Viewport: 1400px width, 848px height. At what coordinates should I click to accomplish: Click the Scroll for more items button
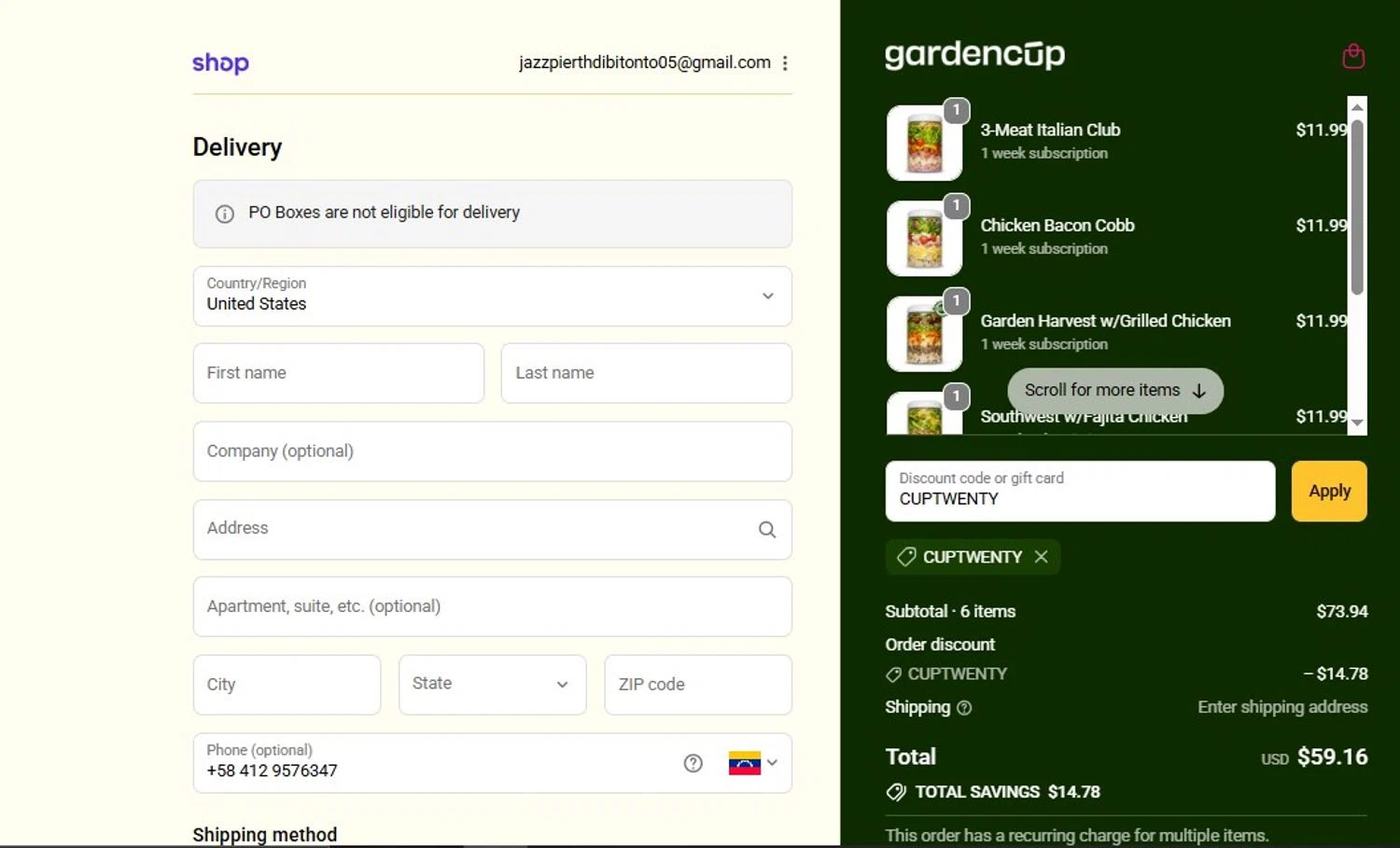click(1115, 391)
